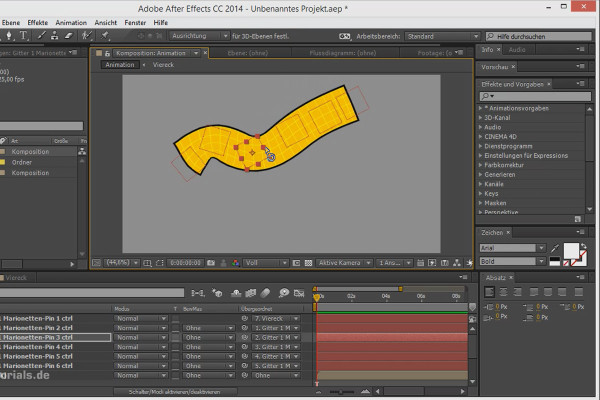The image size is (600, 400).
Task: Select the Text tool
Action: [x=23, y=36]
